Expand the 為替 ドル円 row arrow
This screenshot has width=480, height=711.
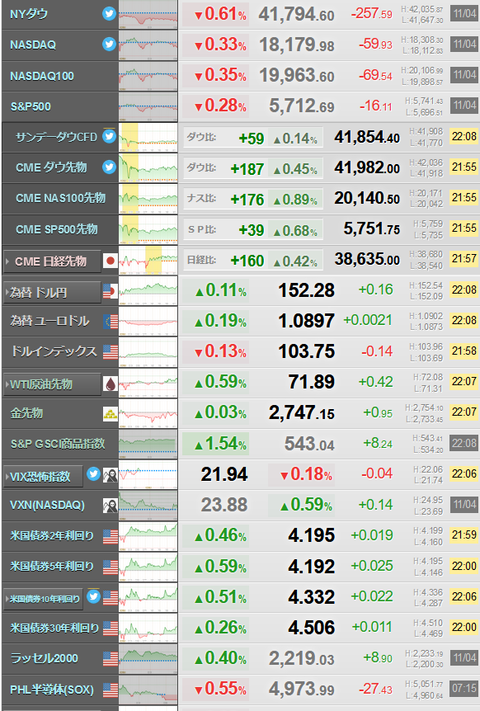click(x=7, y=292)
